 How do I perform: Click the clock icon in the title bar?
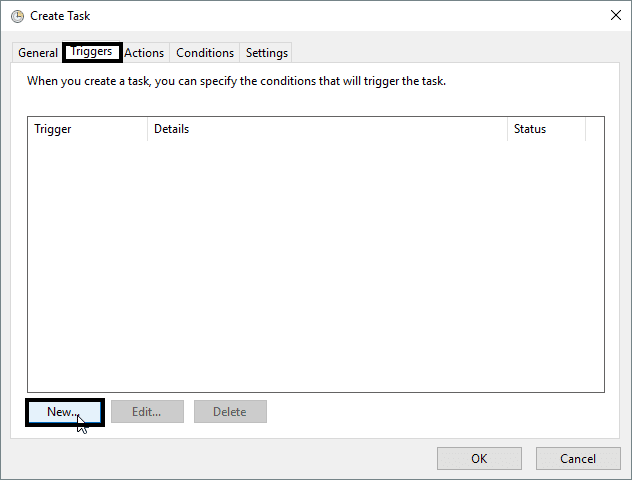[17, 16]
